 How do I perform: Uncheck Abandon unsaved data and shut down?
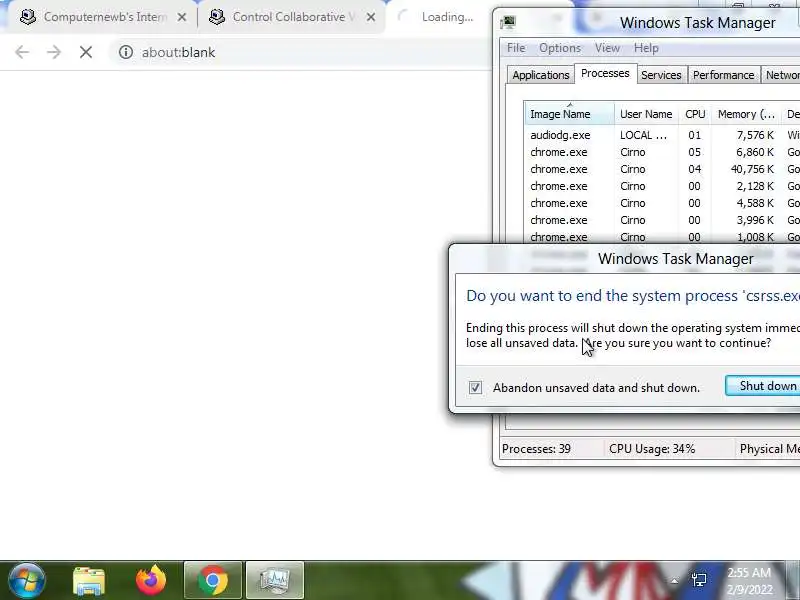(475, 388)
